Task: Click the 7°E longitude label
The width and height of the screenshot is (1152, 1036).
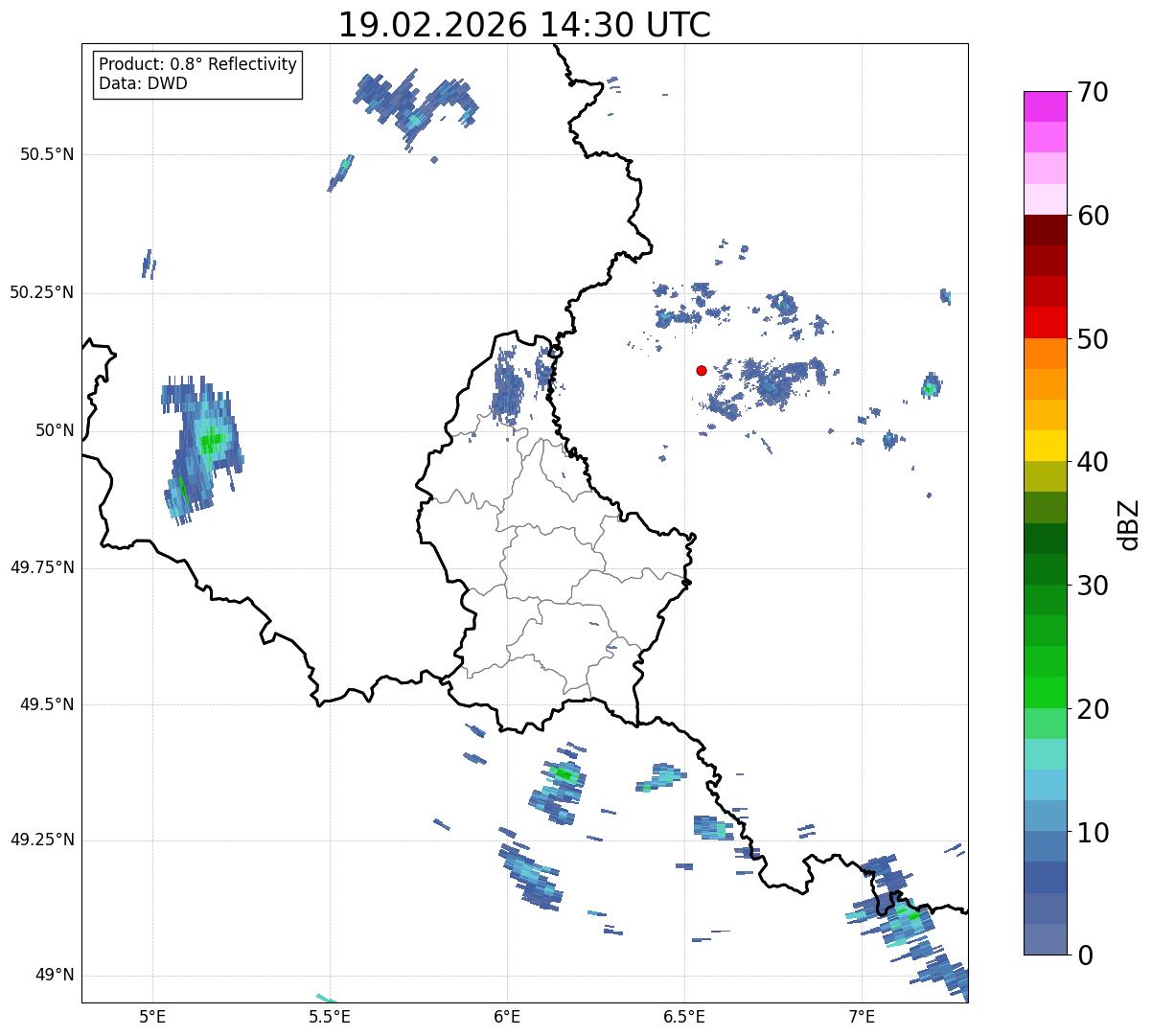Action: (x=863, y=1016)
